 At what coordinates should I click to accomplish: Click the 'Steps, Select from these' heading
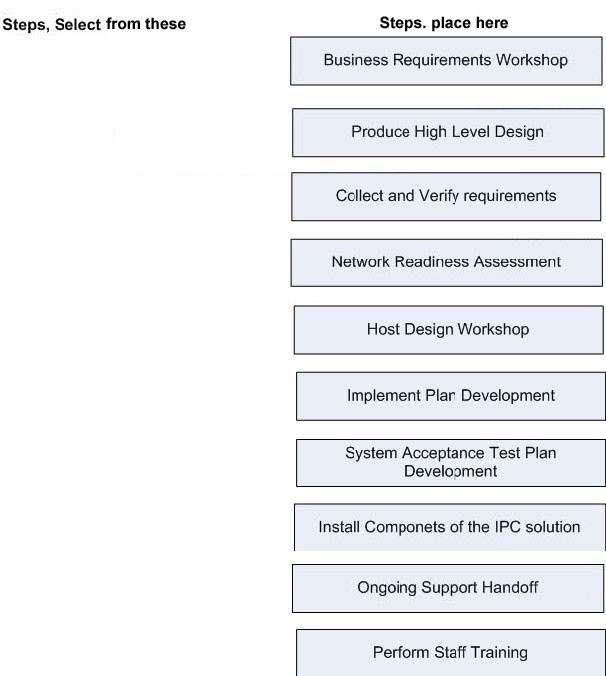coord(94,24)
